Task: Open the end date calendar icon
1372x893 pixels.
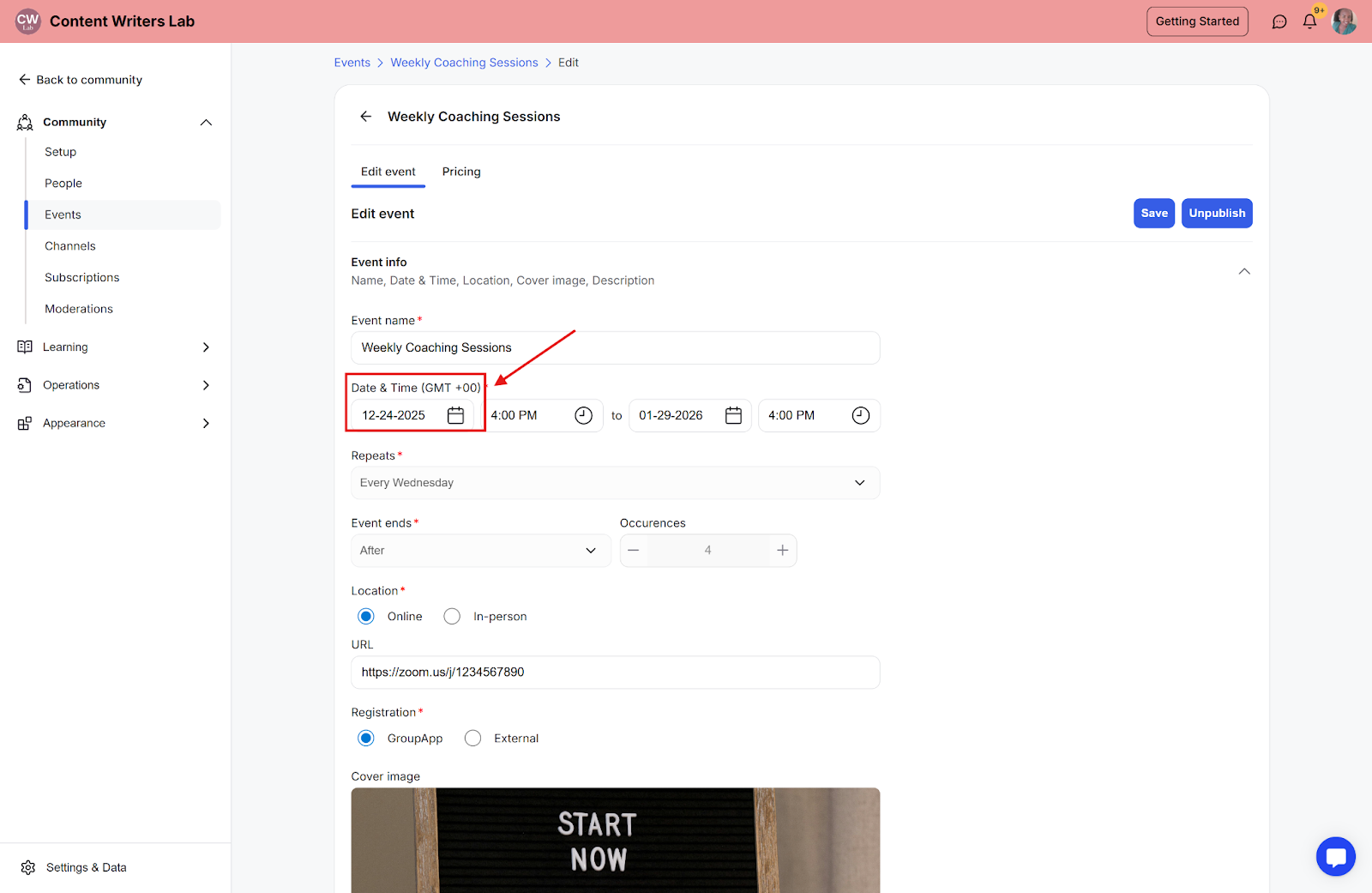Action: 734,415
